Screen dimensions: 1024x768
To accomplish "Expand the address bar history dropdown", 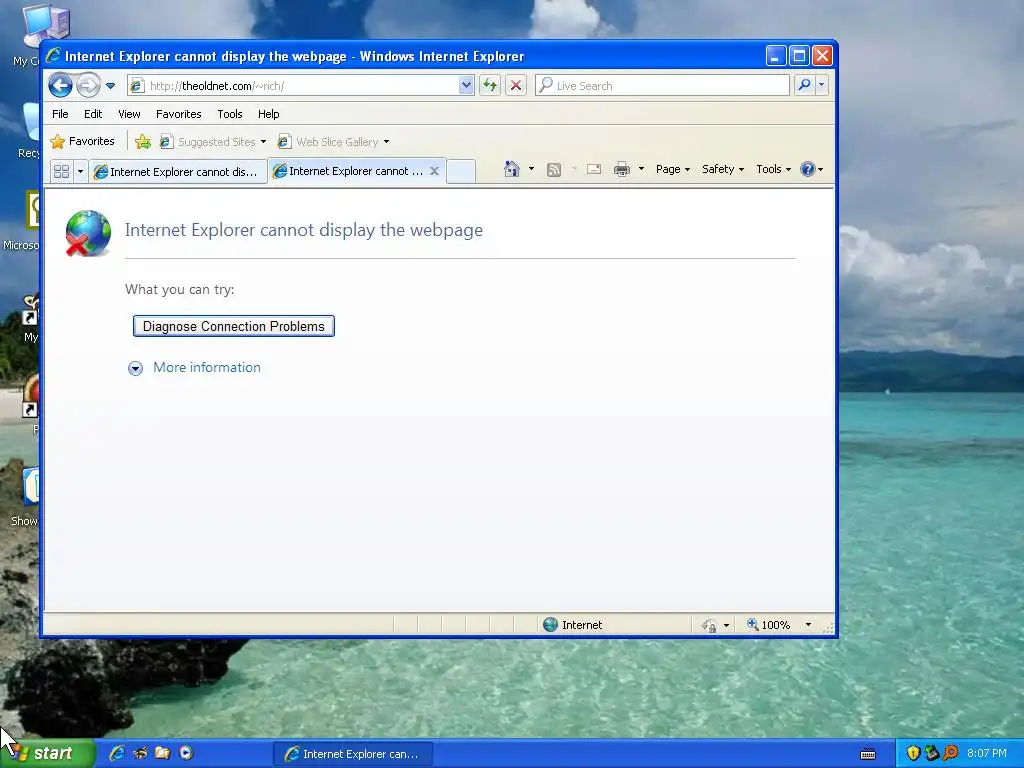I will pyautogui.click(x=466, y=86).
